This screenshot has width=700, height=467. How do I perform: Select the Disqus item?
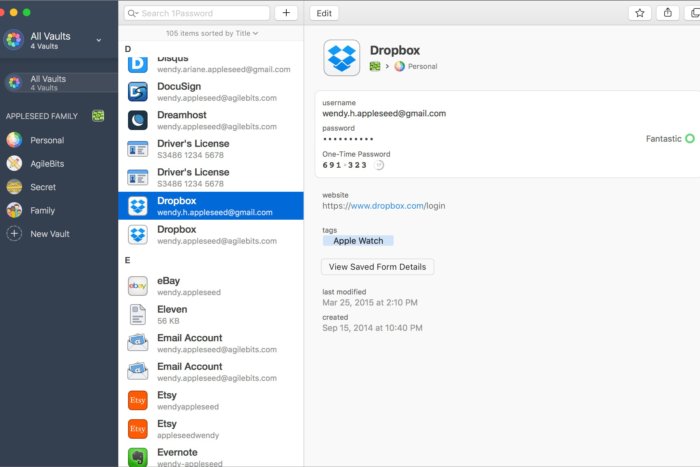tap(211, 63)
